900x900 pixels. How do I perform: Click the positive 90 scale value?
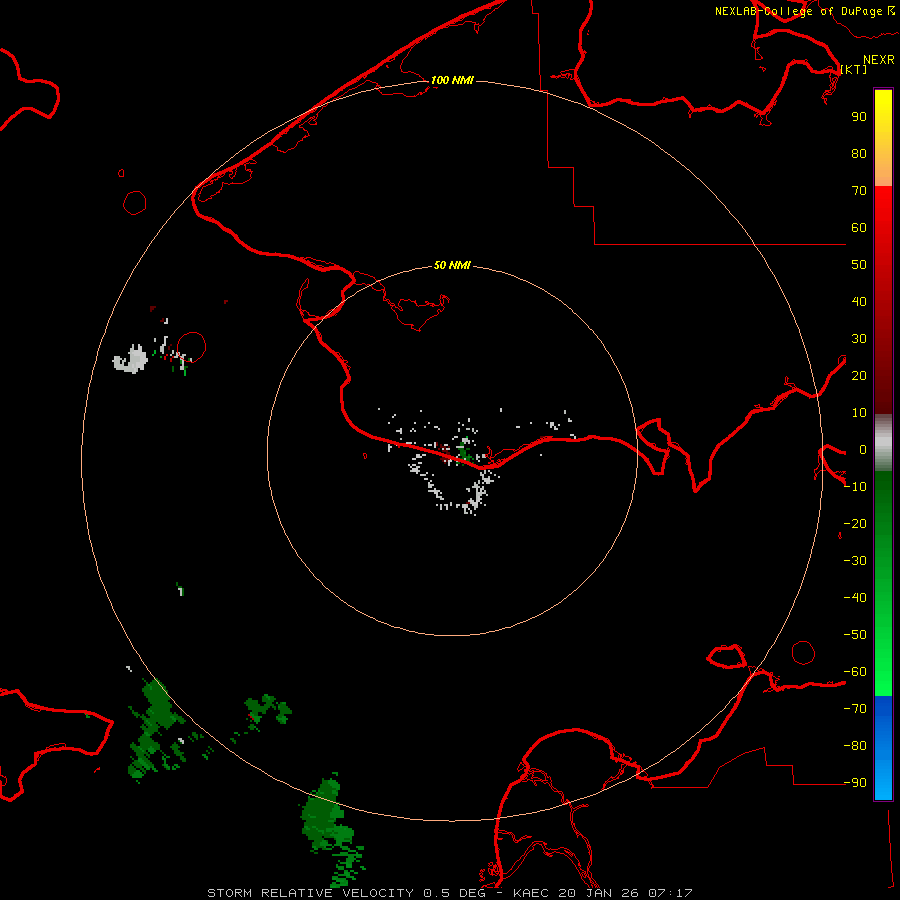click(859, 117)
